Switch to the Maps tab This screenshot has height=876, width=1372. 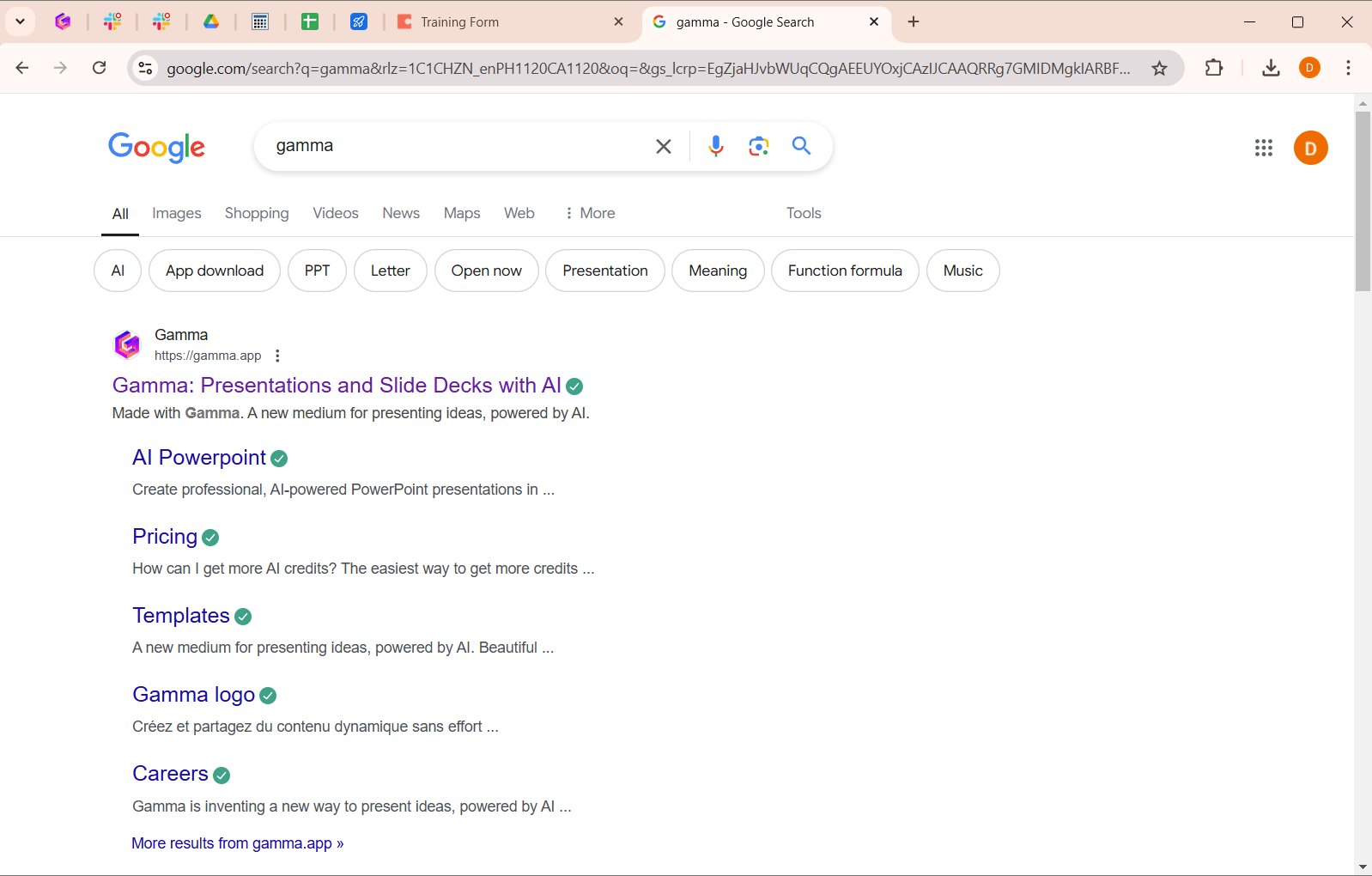(x=462, y=213)
